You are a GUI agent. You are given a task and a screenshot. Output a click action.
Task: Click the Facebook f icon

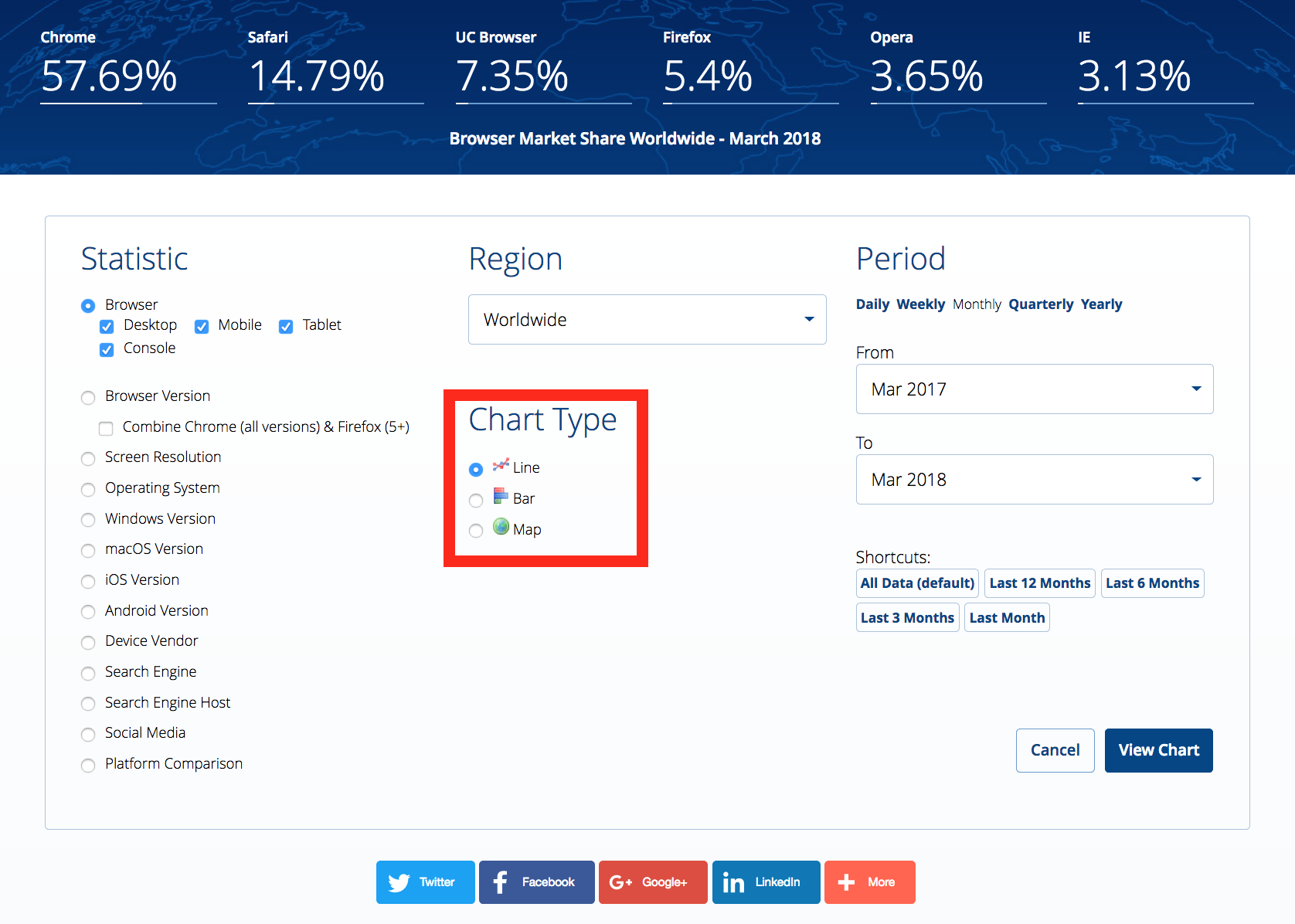501,882
